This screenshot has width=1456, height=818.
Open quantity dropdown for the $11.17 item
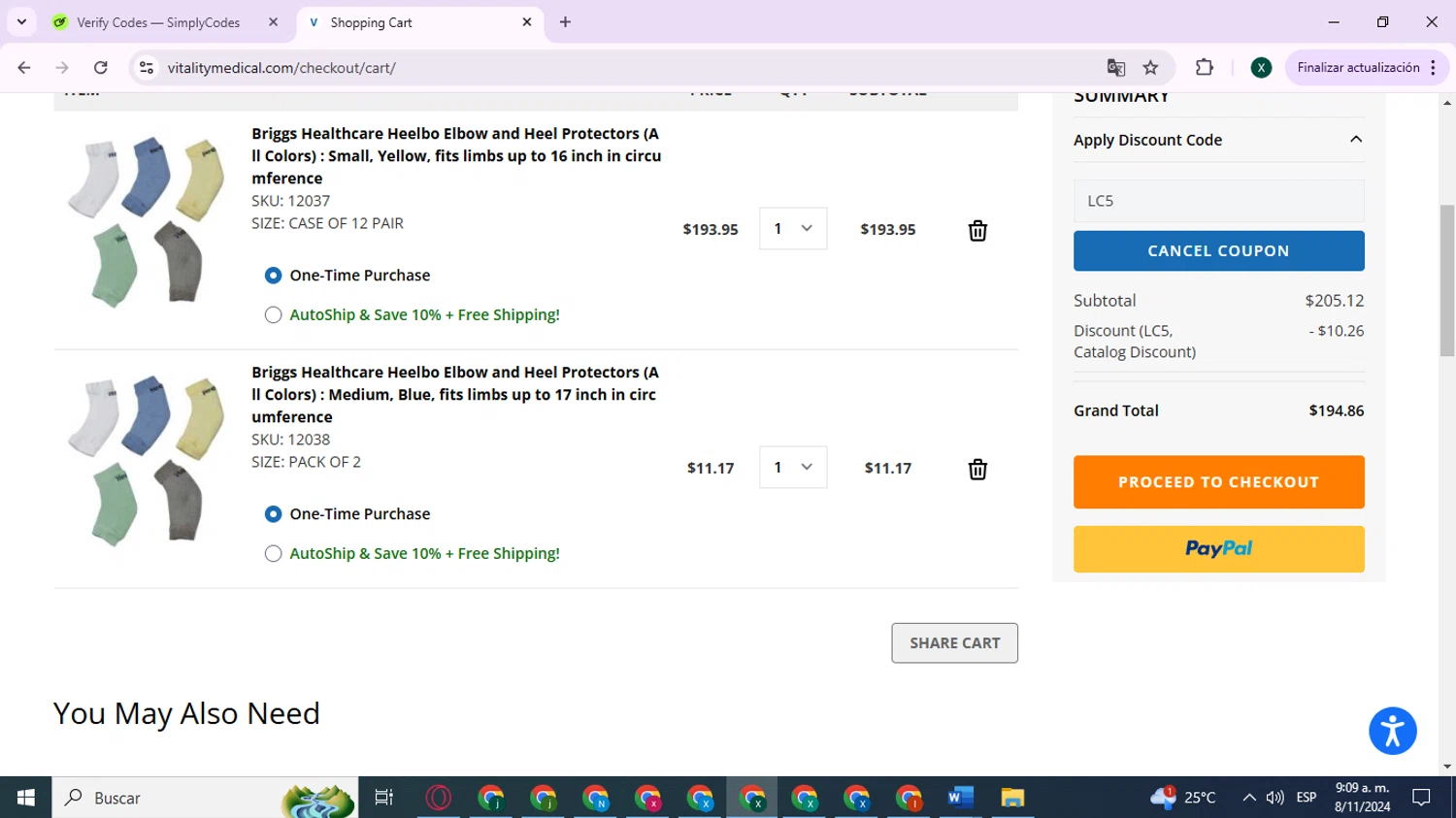point(793,468)
